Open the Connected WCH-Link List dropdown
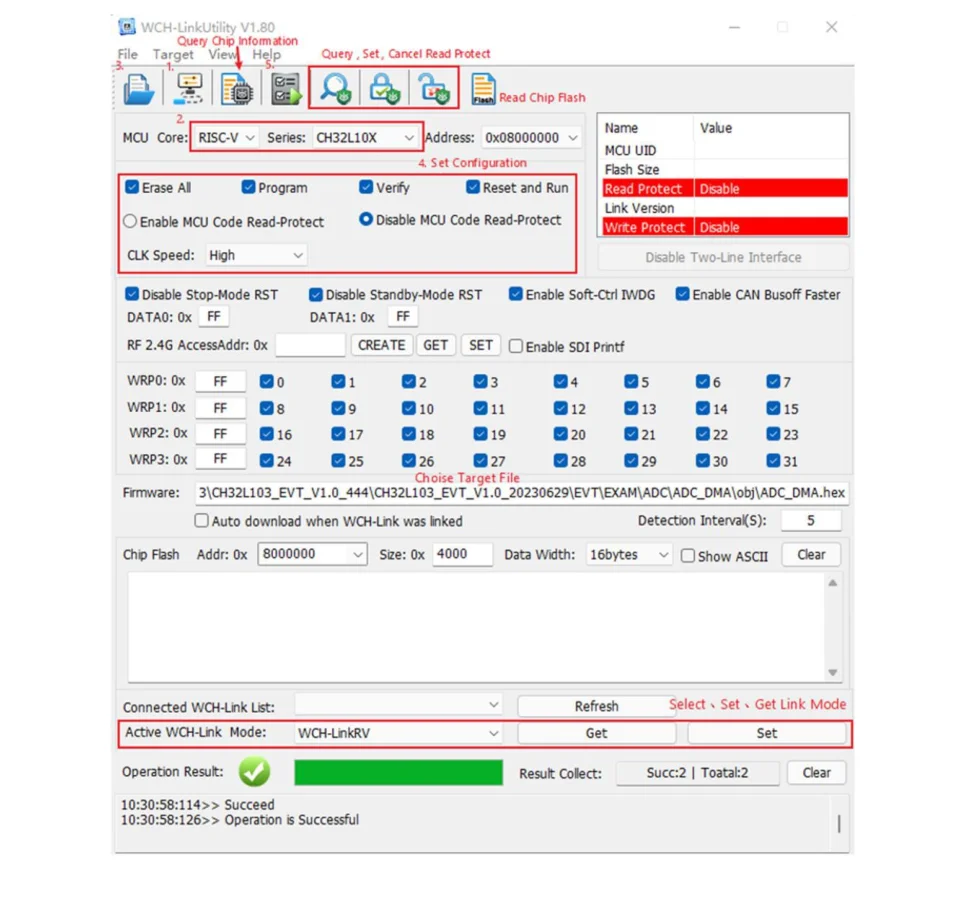963x906 pixels. [398, 705]
